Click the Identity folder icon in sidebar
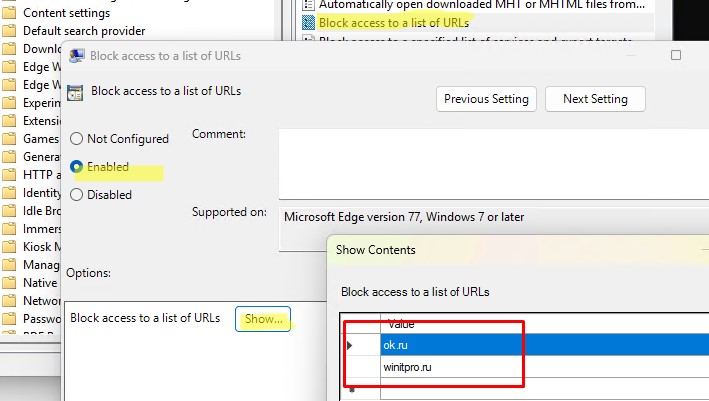Screen dimensions: 709x401 point(9,193)
